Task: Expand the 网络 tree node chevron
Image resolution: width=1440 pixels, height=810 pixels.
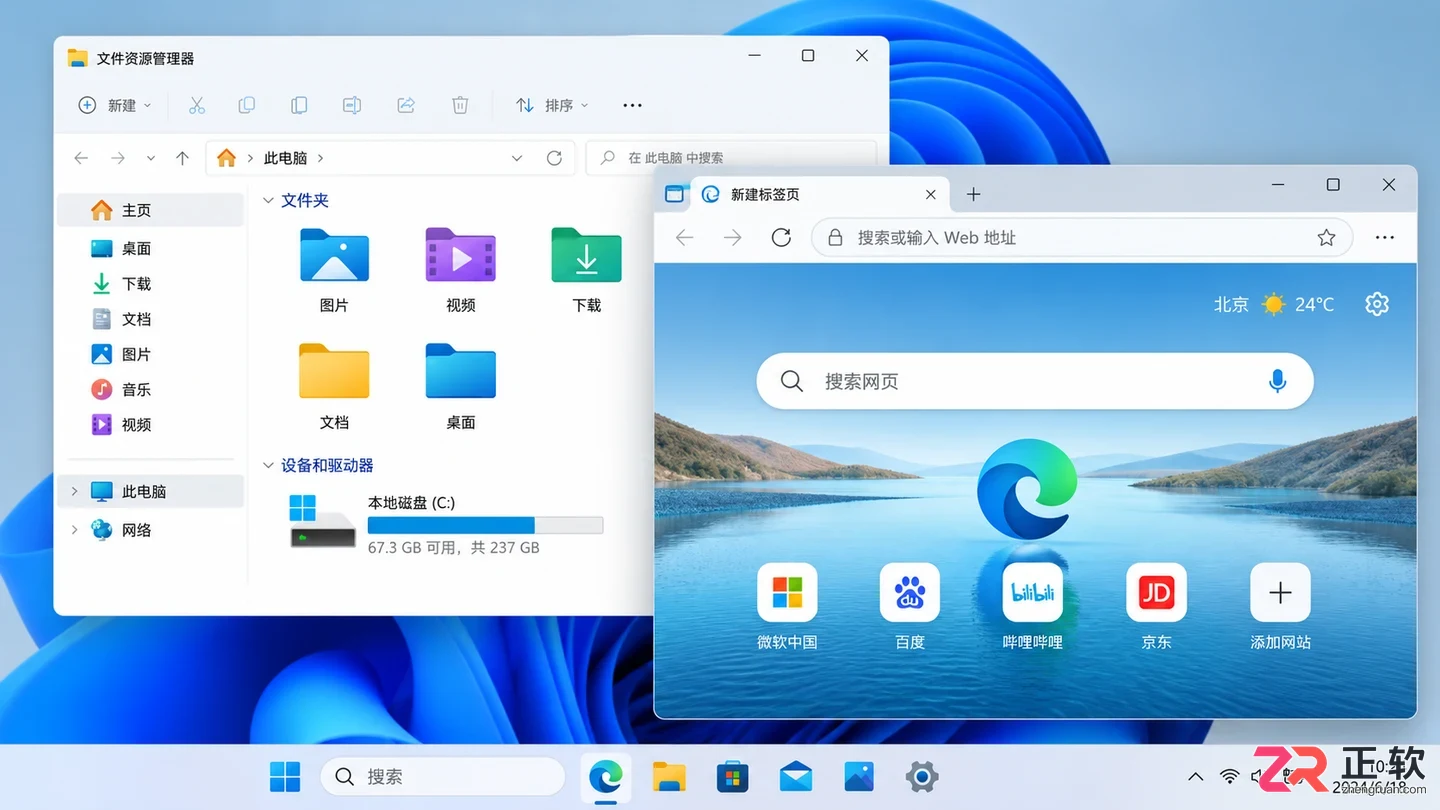Action: point(74,530)
